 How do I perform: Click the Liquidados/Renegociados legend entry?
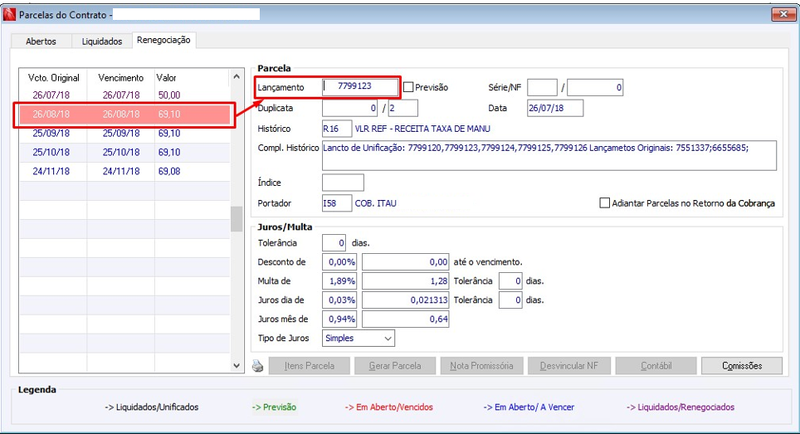click(680, 407)
